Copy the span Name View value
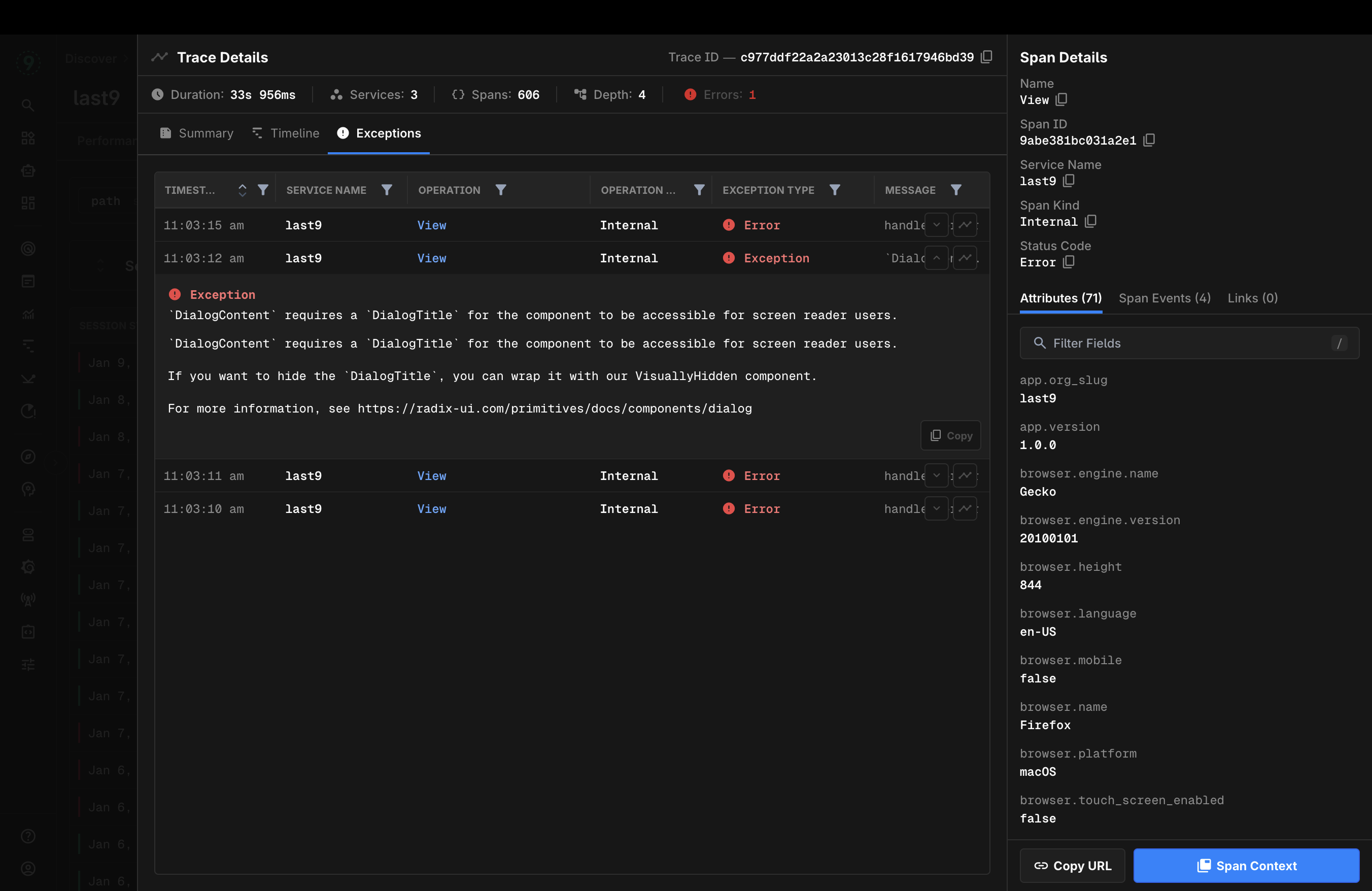The width and height of the screenshot is (1372, 891). click(x=1061, y=99)
